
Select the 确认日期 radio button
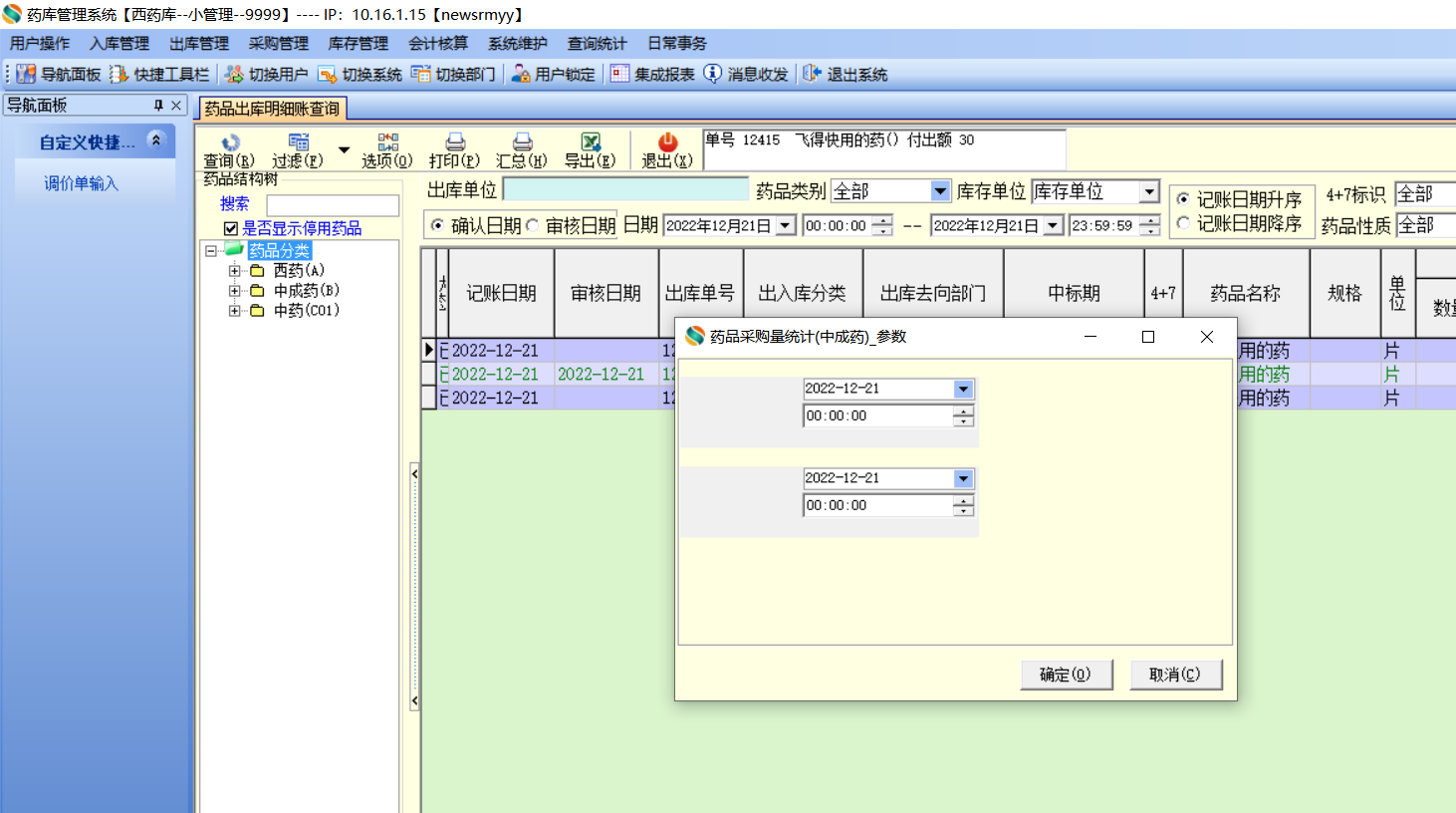point(437,225)
